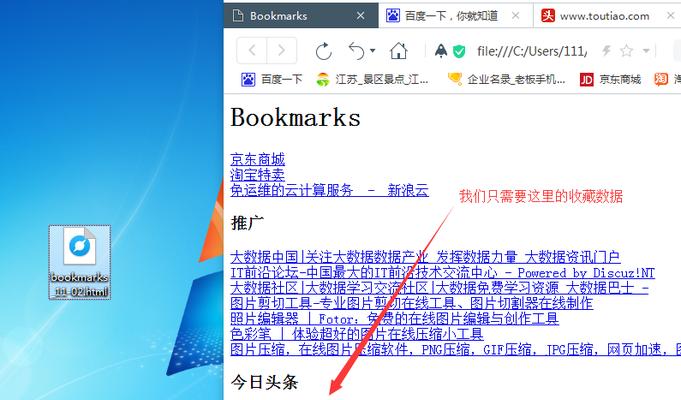Open bookmarks_11-02.html desktop file icon
This screenshot has height=400, width=681.
(x=79, y=262)
